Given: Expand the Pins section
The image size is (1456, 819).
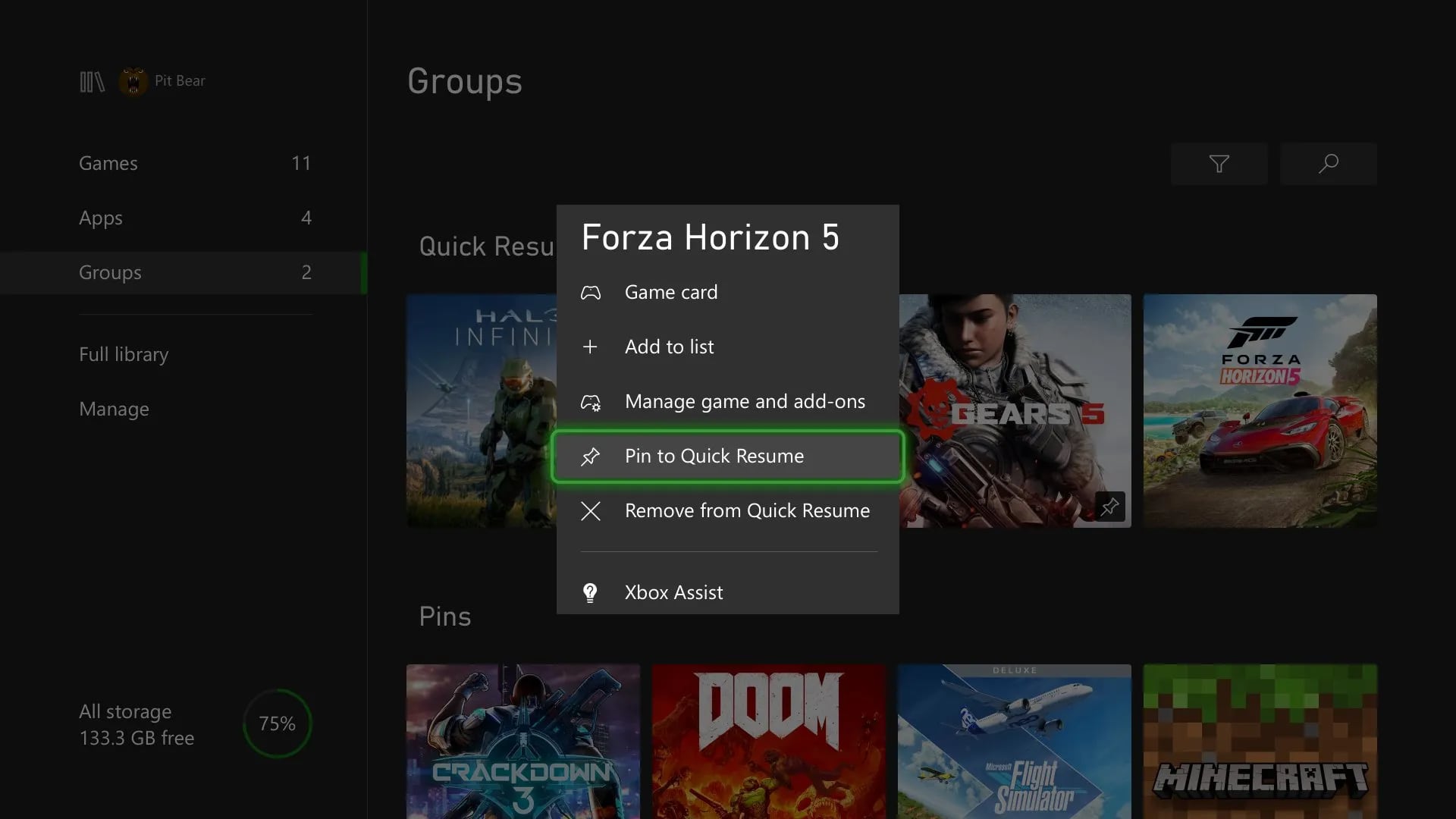Looking at the screenshot, I should click(x=445, y=617).
